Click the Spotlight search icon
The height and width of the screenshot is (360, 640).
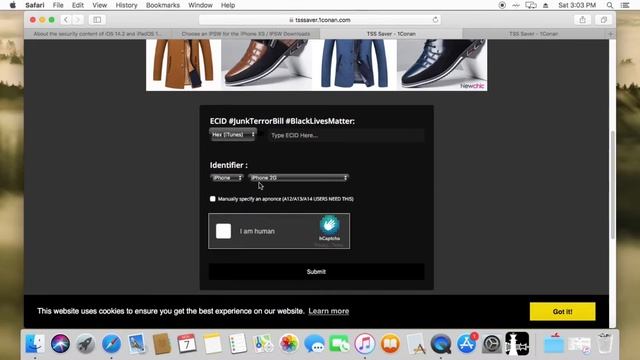click(x=609, y=5)
